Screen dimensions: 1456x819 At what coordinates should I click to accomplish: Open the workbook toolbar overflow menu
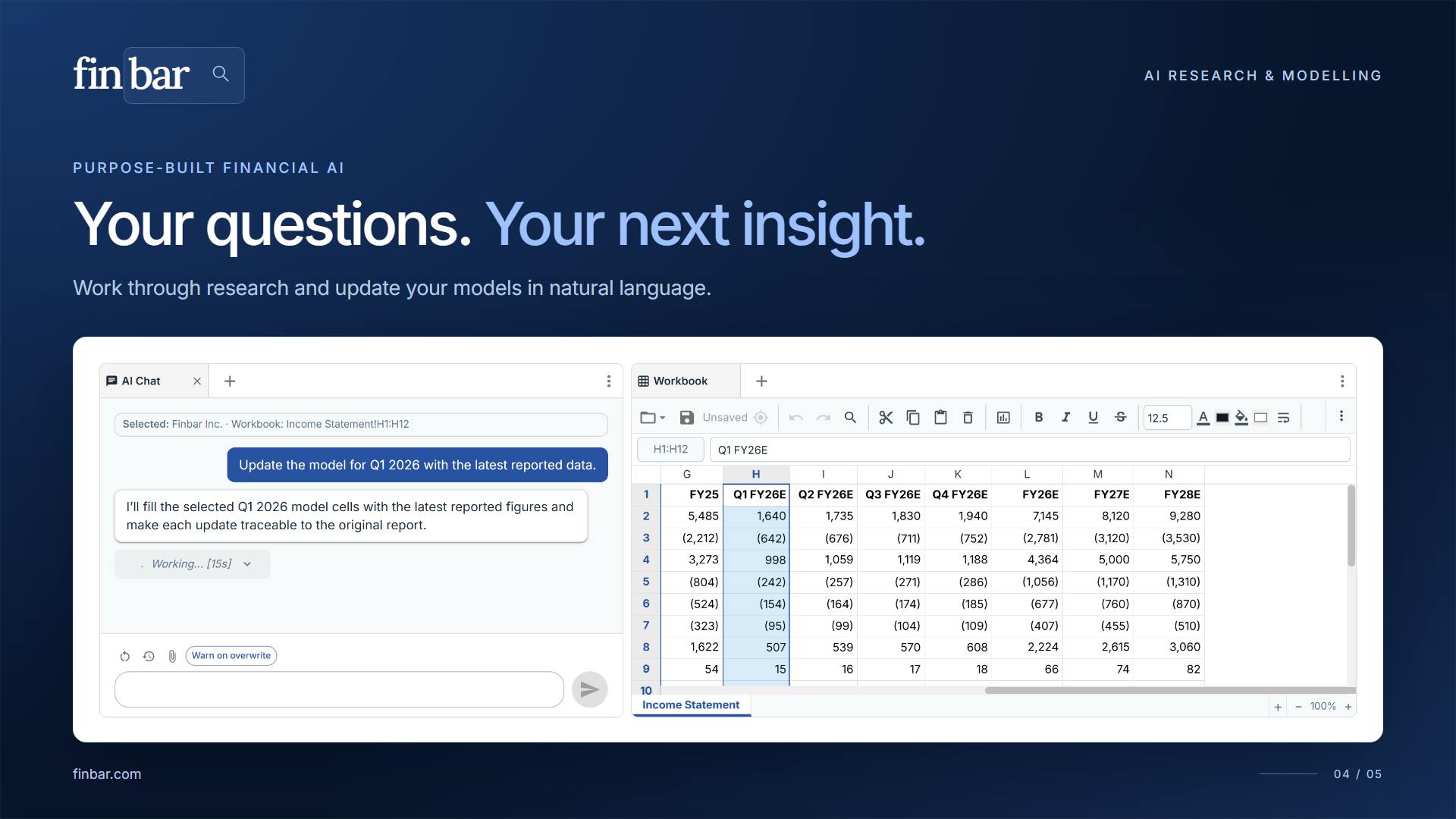click(1341, 416)
